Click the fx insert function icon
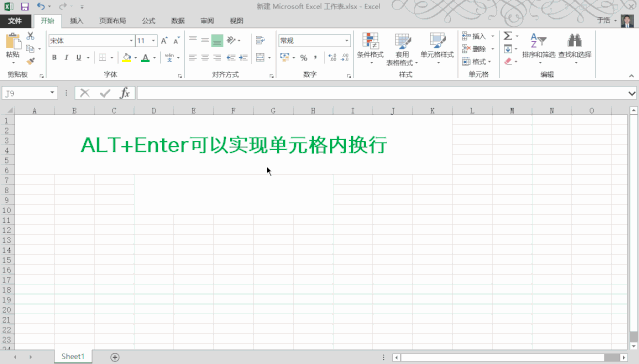Image resolution: width=639 pixels, height=364 pixels. coord(125,93)
